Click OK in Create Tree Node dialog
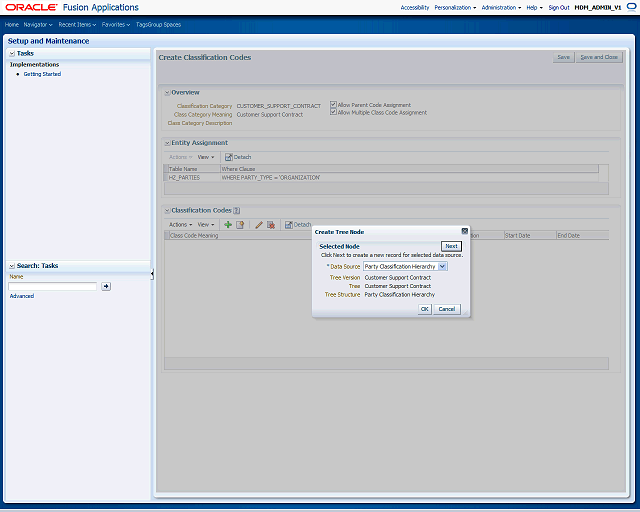This screenshot has width=640, height=512. pos(424,309)
